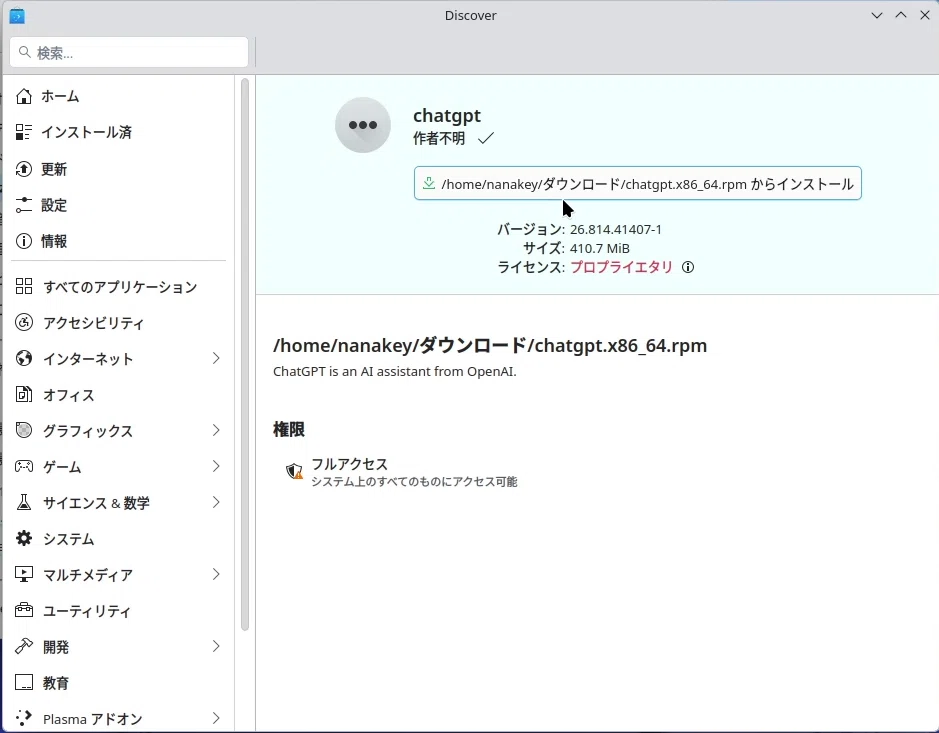Expand the Graphics (グラフィックス) category chevron
Image resolution: width=939 pixels, height=733 pixels.
[216, 430]
